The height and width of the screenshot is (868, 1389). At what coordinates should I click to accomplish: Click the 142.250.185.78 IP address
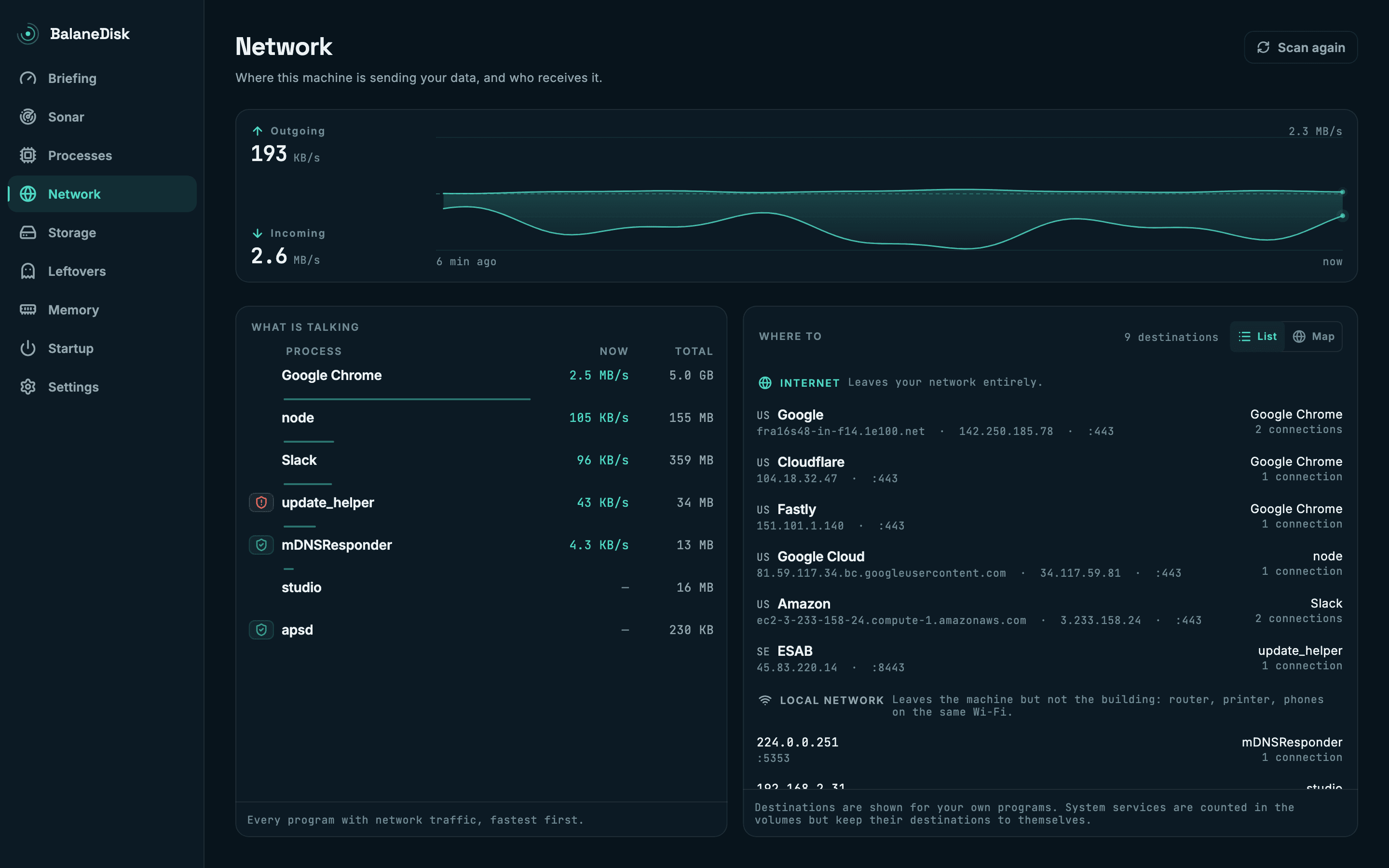(1006, 431)
